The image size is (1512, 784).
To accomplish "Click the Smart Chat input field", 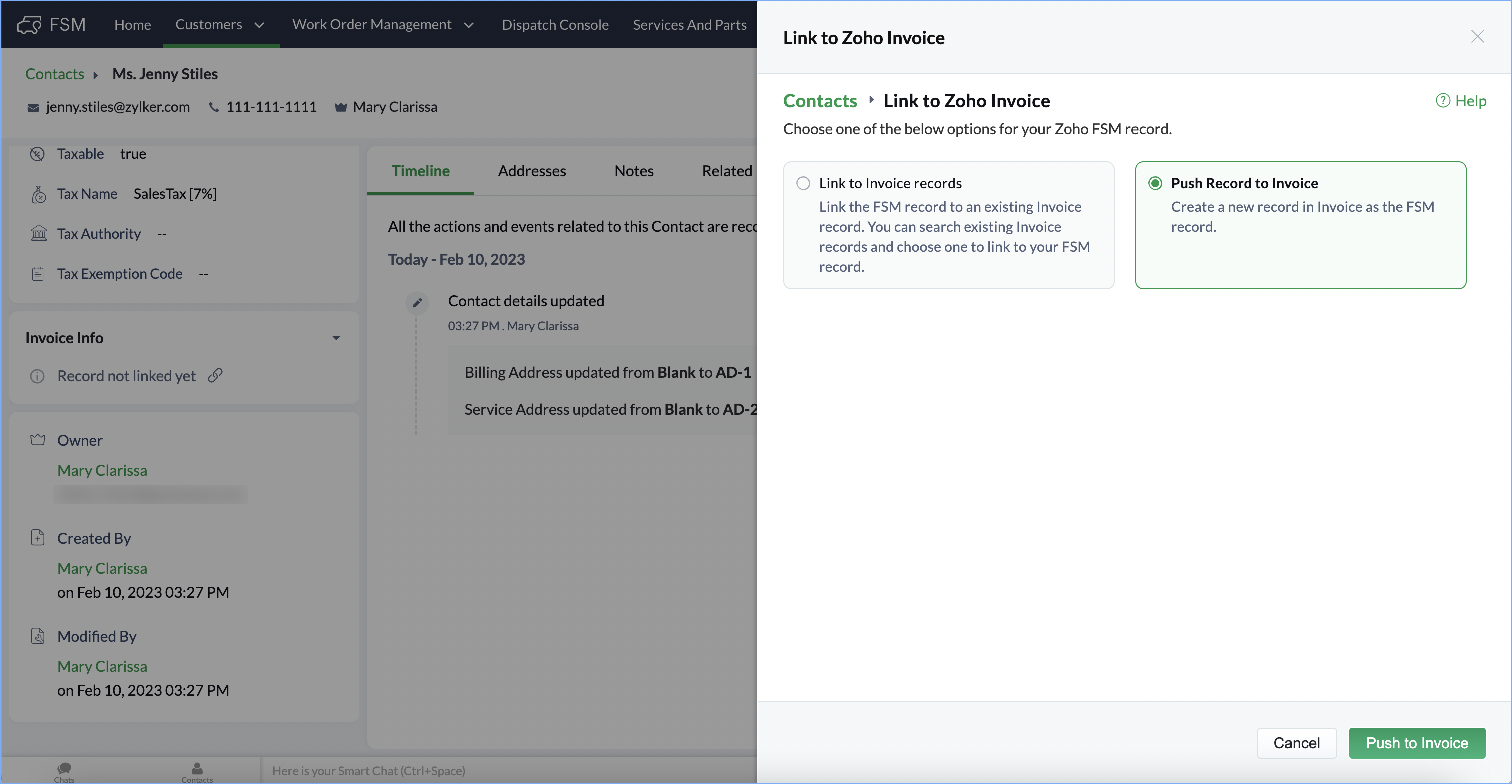I will pyautogui.click(x=508, y=770).
